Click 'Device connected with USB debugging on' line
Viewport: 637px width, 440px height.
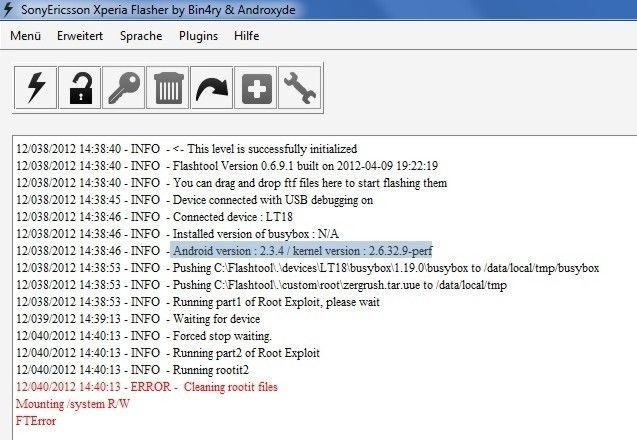coord(195,200)
